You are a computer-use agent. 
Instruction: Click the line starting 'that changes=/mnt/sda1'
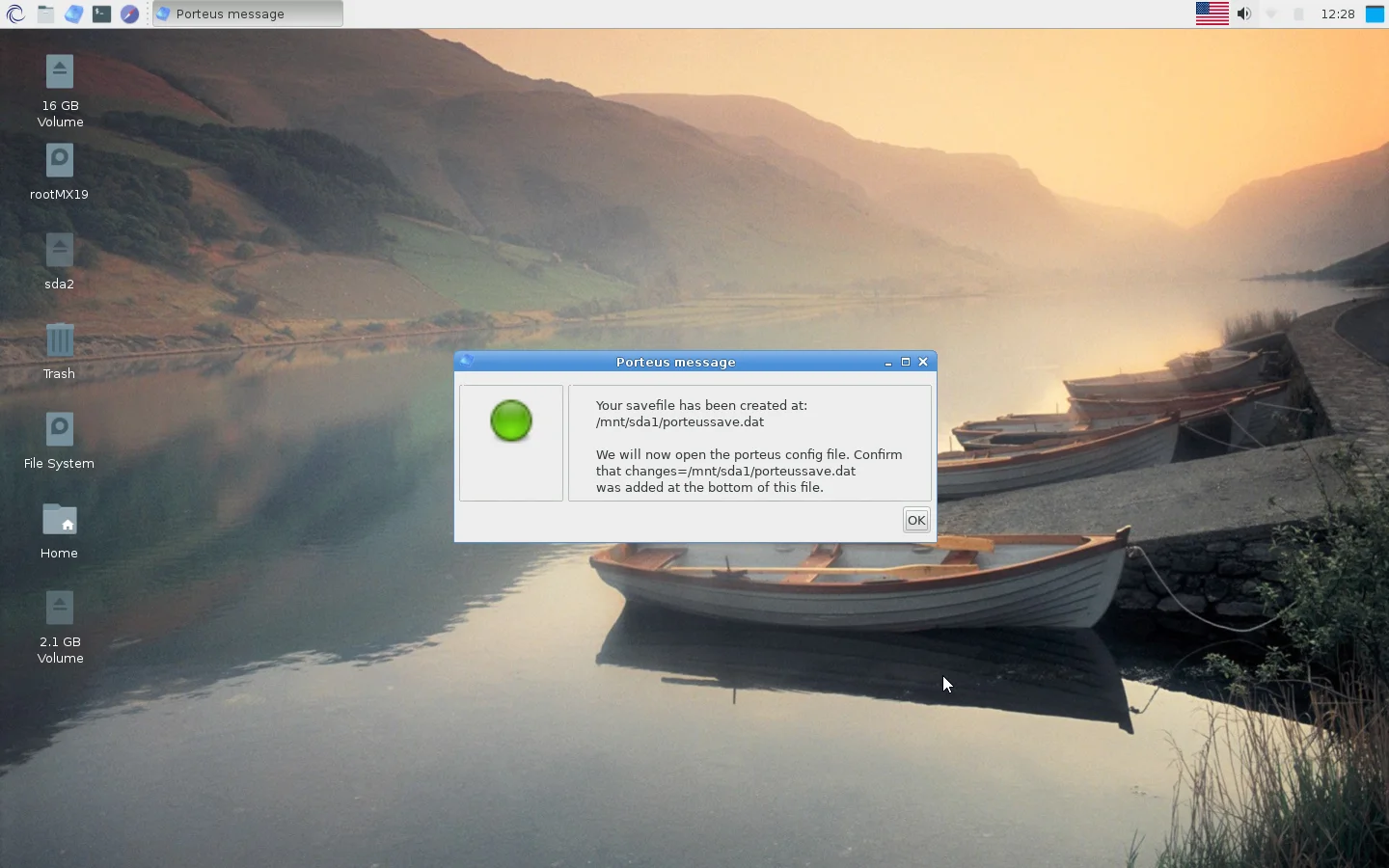coord(726,471)
